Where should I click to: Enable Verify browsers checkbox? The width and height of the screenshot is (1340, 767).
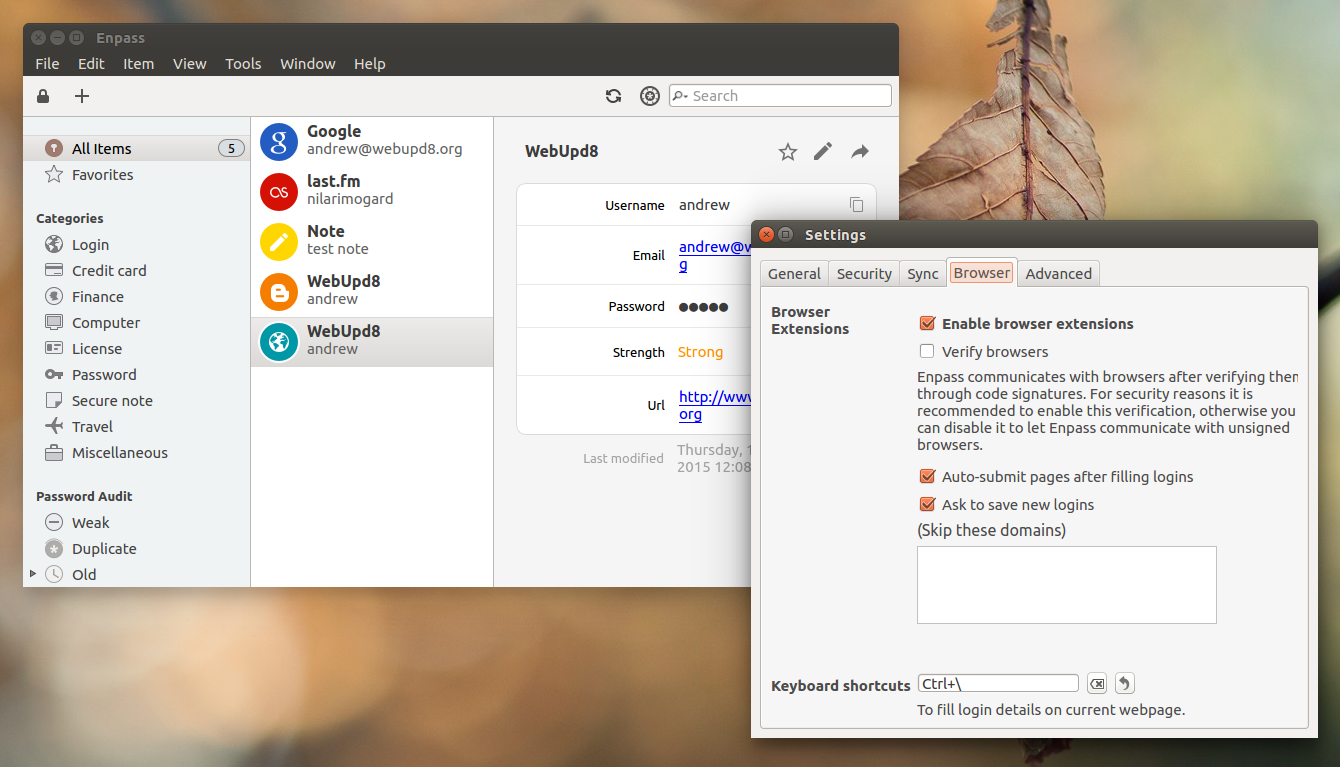[x=927, y=352]
